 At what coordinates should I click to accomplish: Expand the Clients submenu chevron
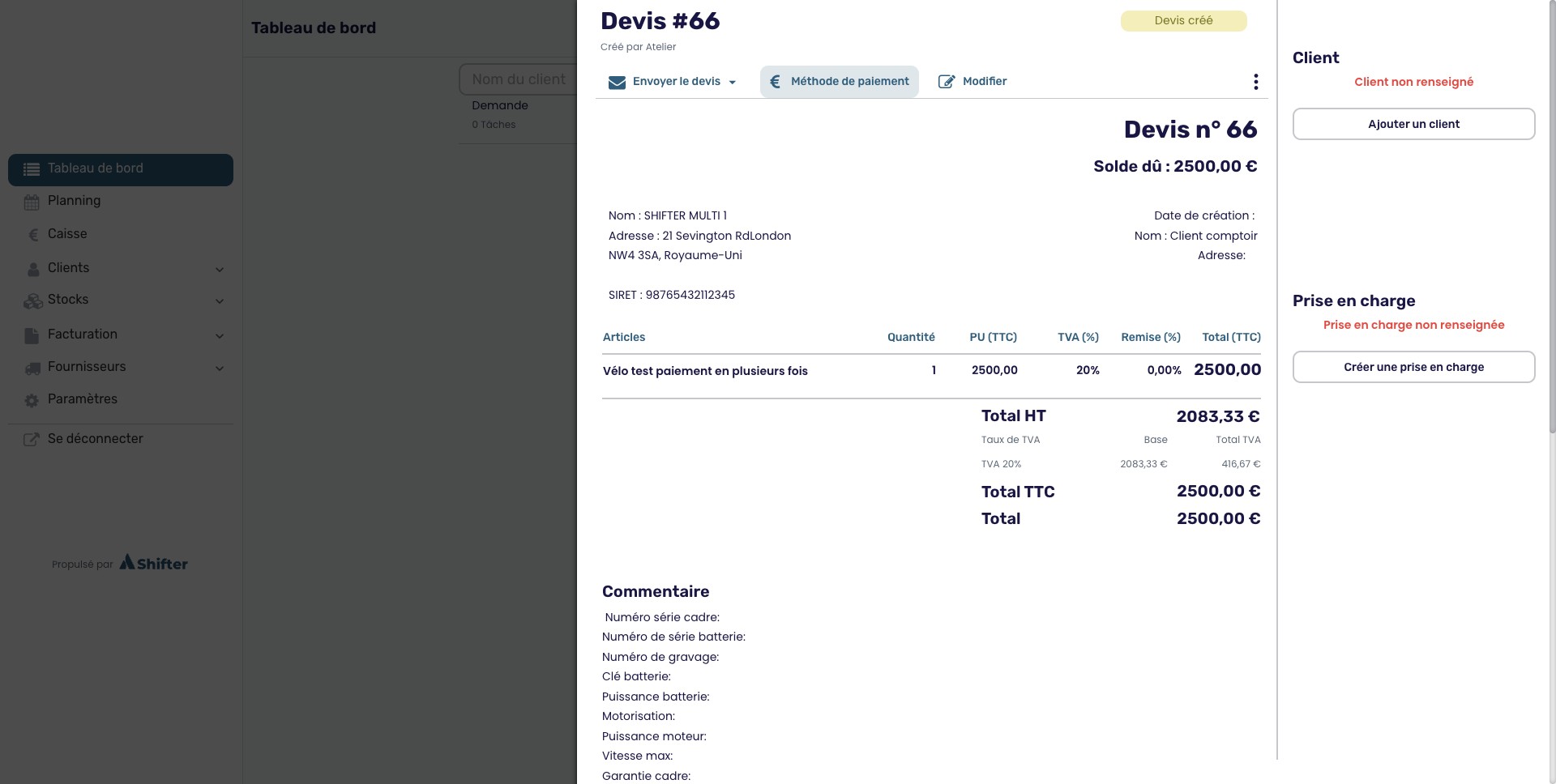pyautogui.click(x=220, y=269)
